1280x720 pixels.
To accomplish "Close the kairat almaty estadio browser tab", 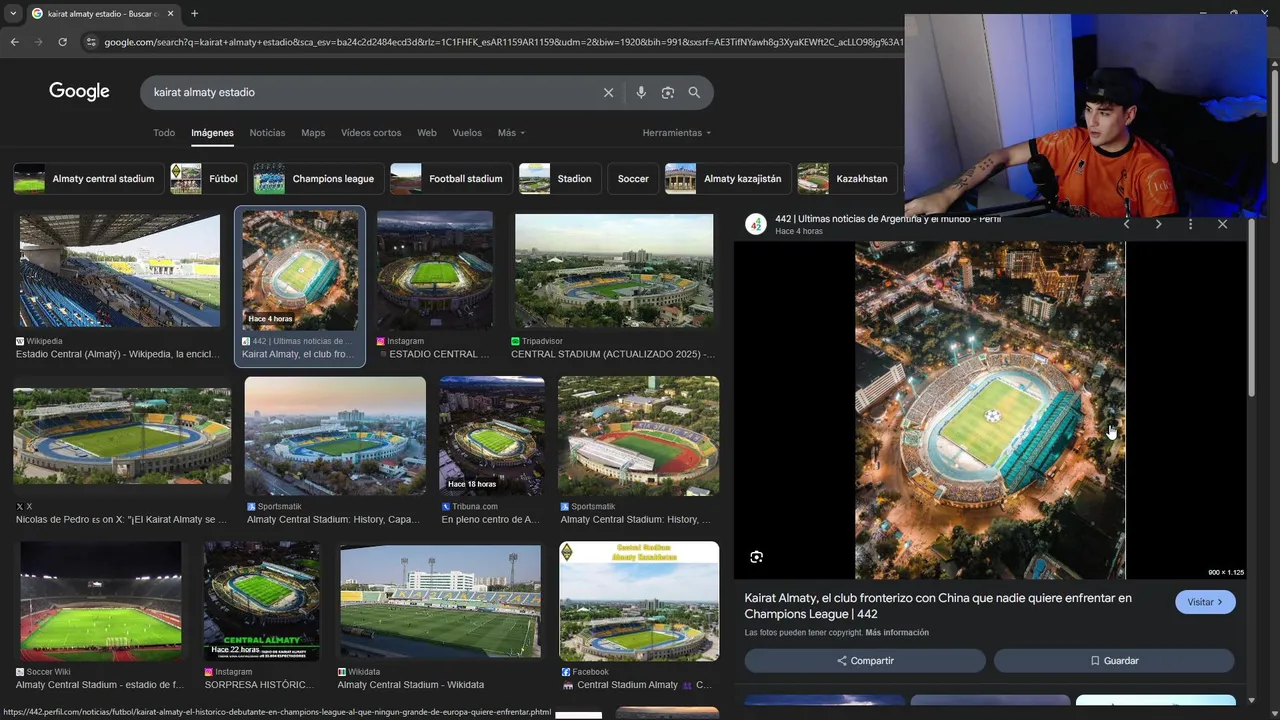I will [170, 13].
